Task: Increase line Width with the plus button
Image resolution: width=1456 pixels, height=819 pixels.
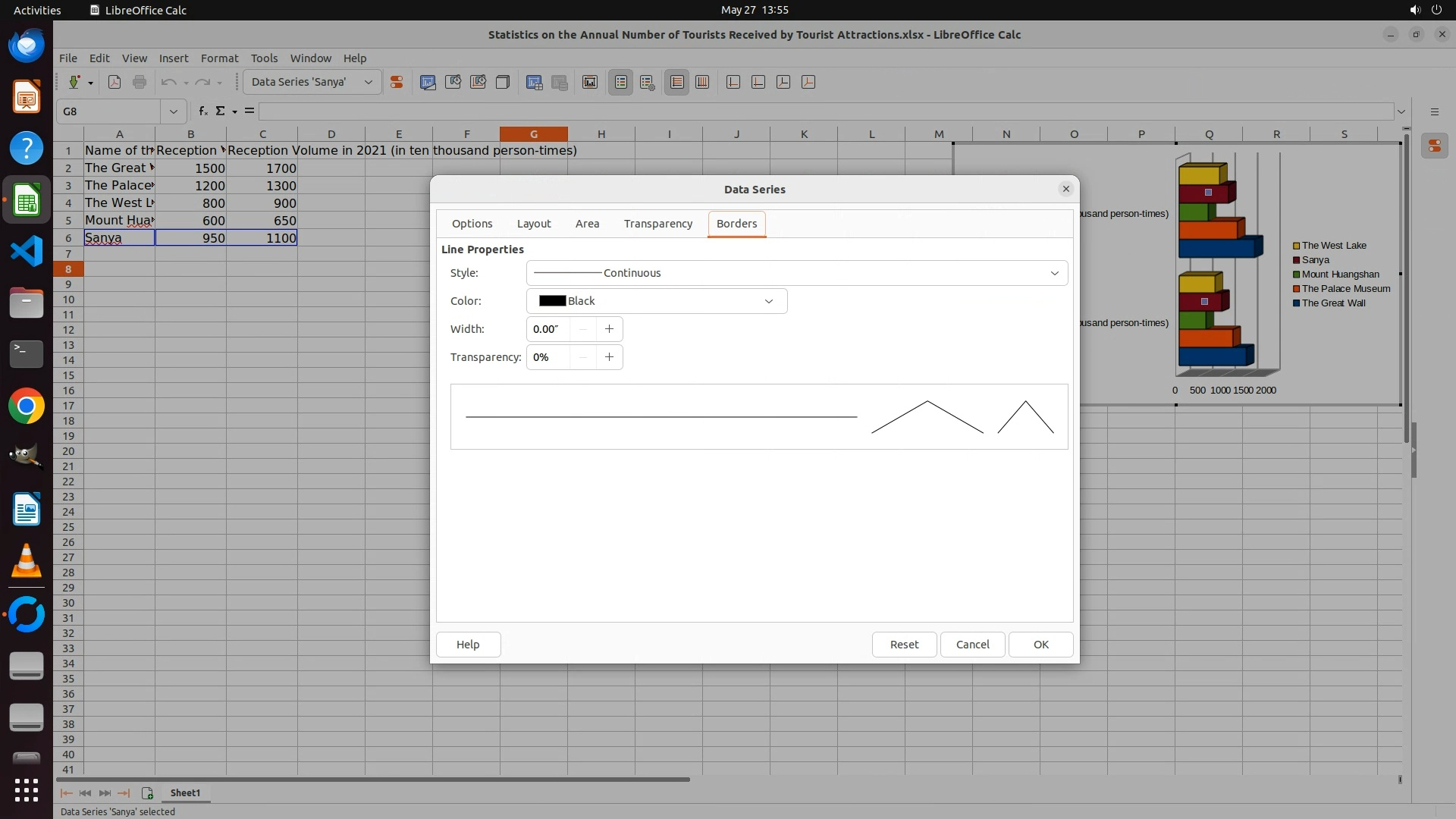Action: pos(609,329)
